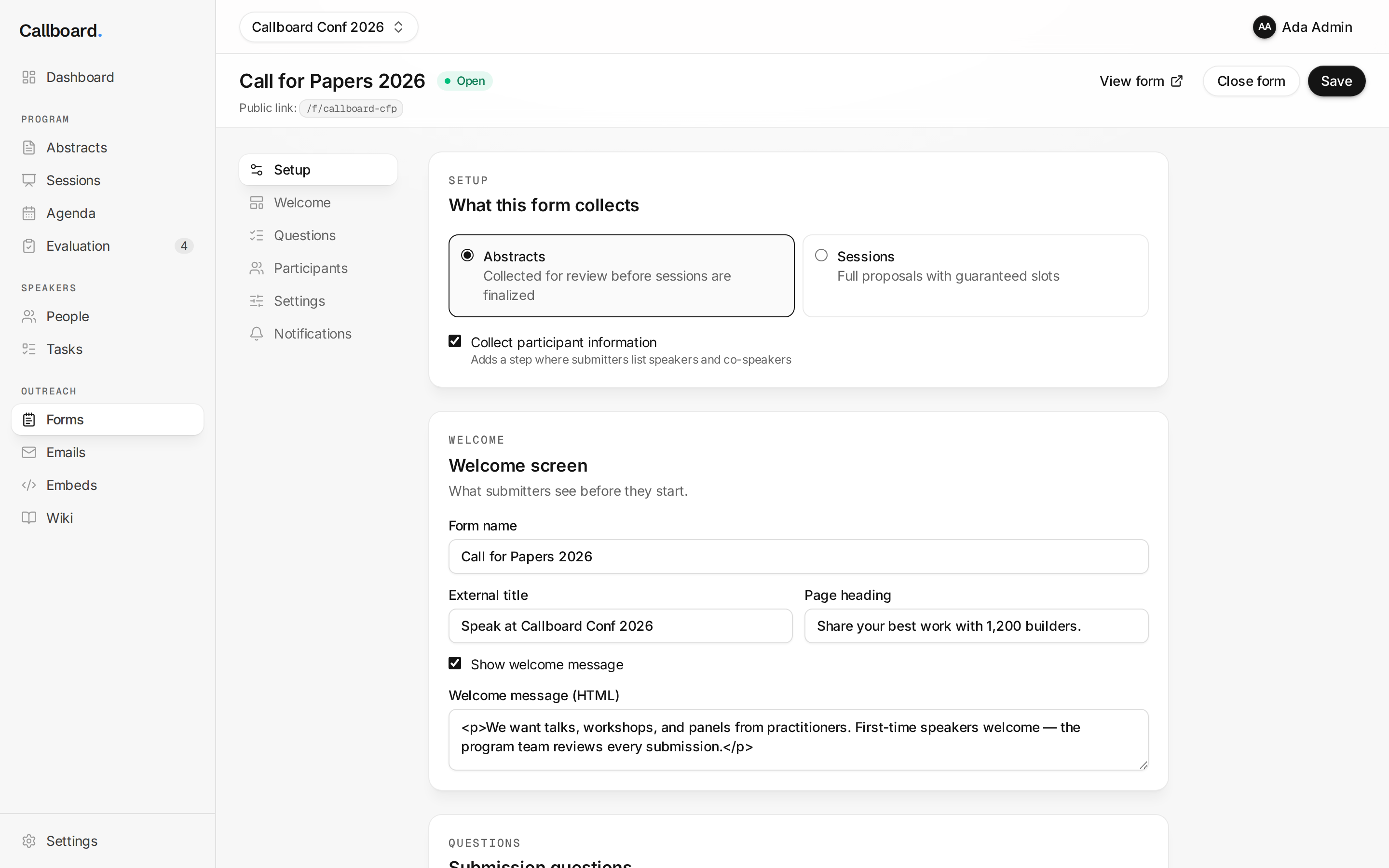
Task: Click the Welcome message HTML textarea
Action: [x=798, y=739]
